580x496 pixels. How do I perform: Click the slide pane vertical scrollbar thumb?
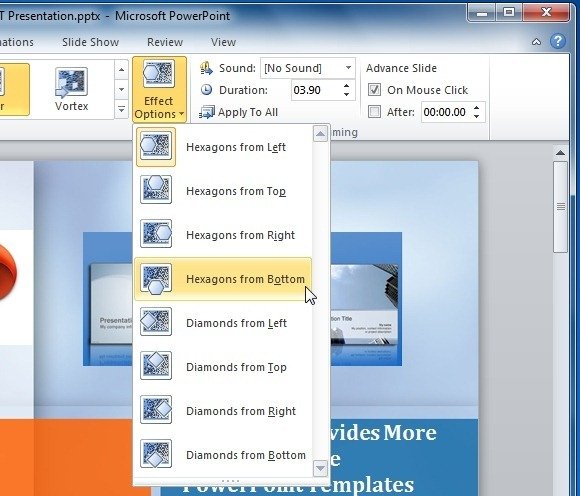click(560, 207)
